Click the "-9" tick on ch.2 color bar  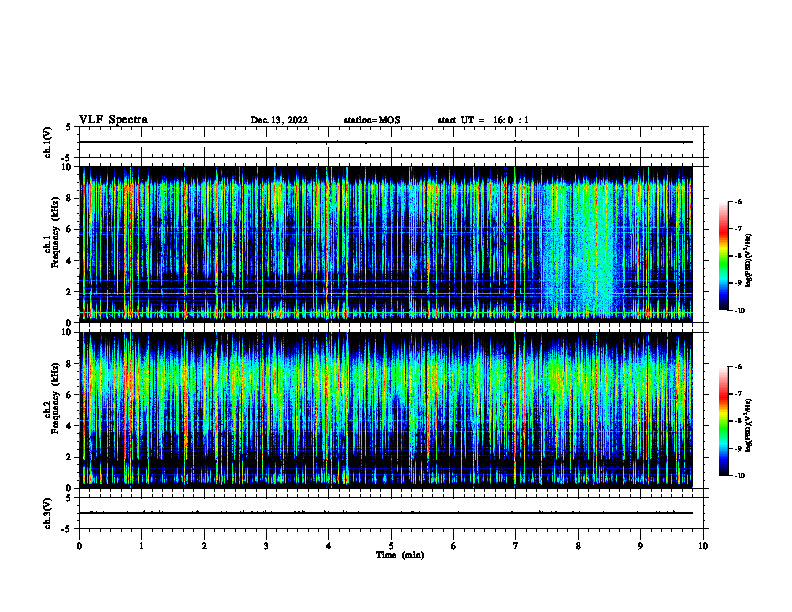pyautogui.click(x=738, y=448)
